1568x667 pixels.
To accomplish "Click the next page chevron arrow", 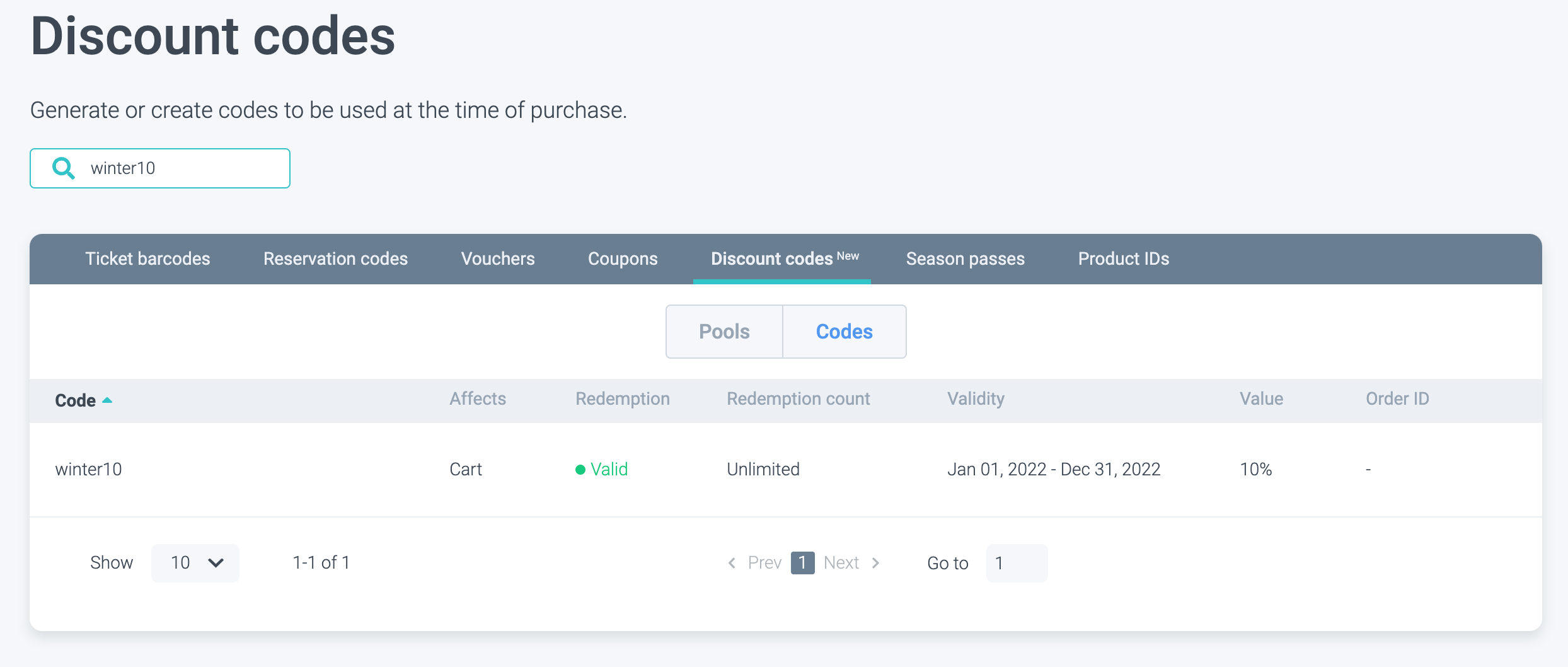I will (875, 563).
